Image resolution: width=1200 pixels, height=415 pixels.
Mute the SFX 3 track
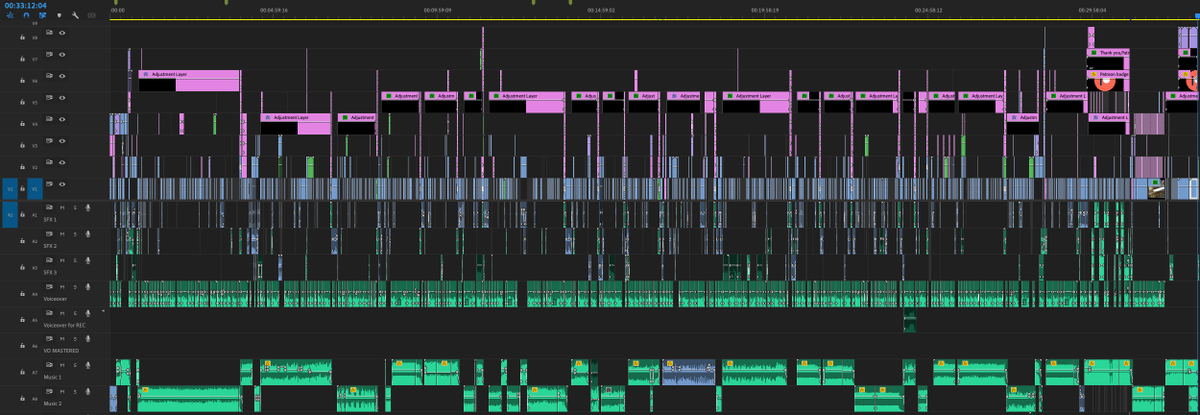point(62,261)
